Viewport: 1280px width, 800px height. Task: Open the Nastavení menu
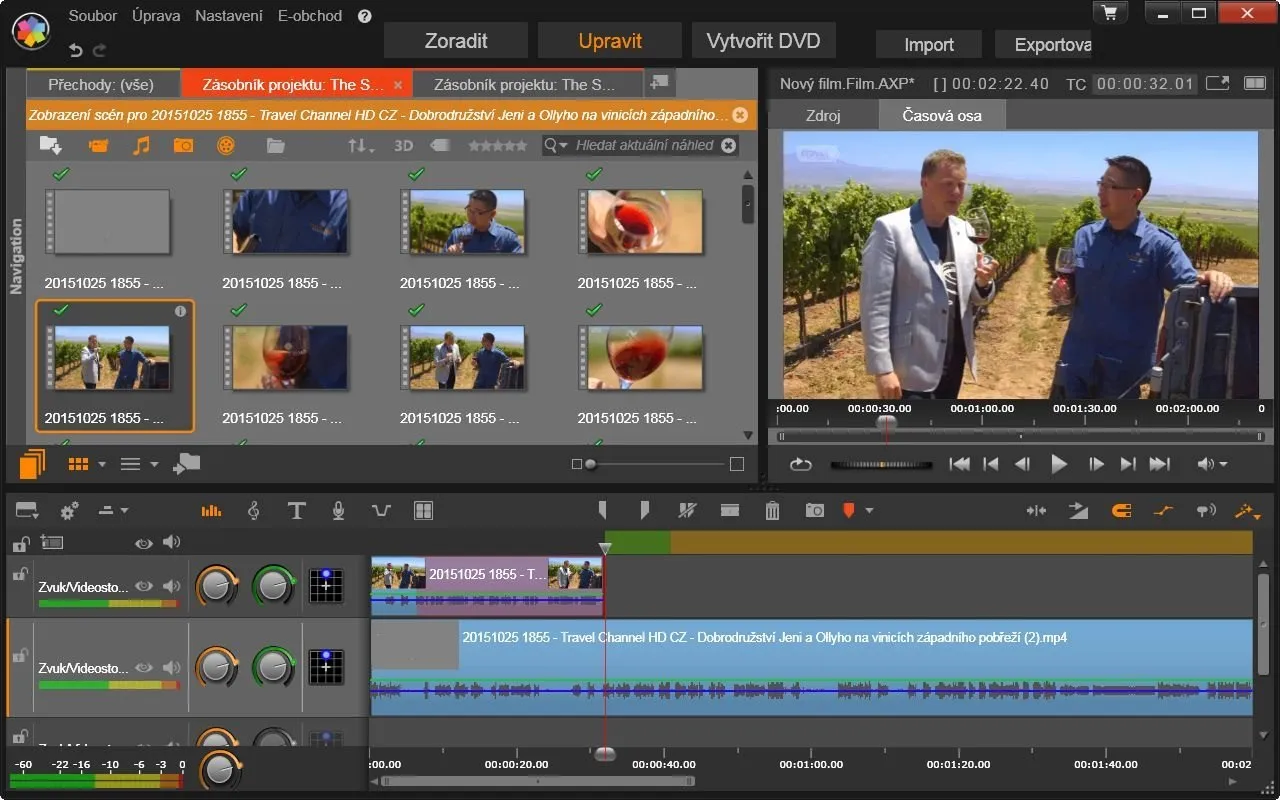coord(229,16)
